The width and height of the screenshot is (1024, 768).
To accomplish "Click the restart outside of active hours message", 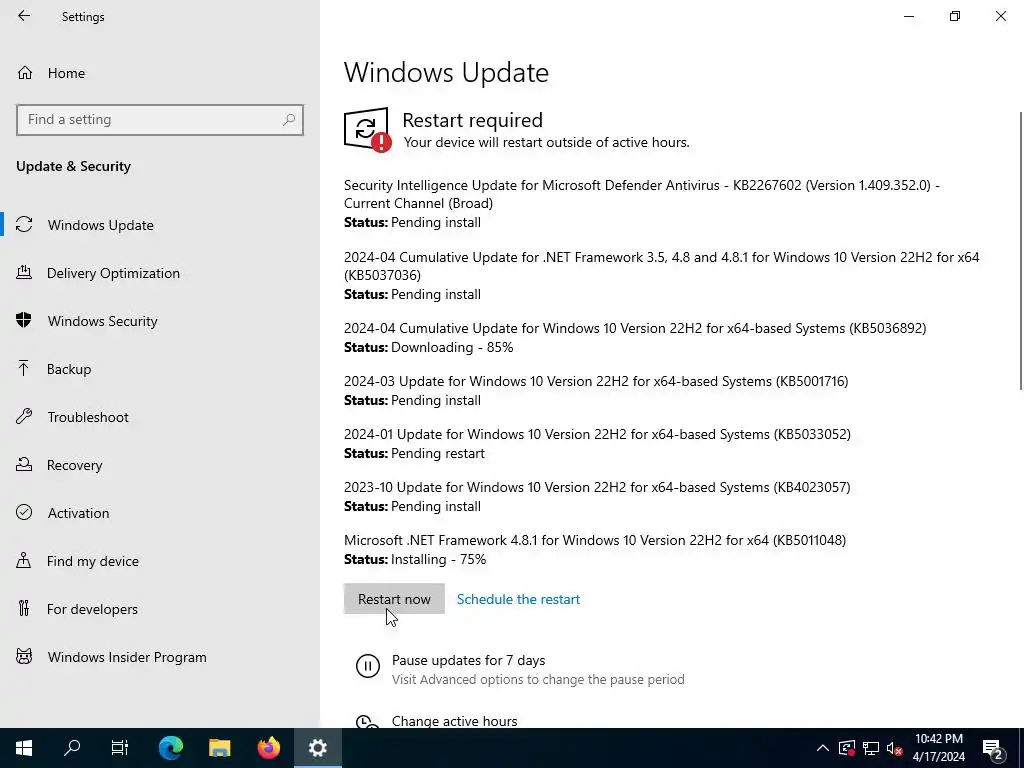I will tap(546, 142).
